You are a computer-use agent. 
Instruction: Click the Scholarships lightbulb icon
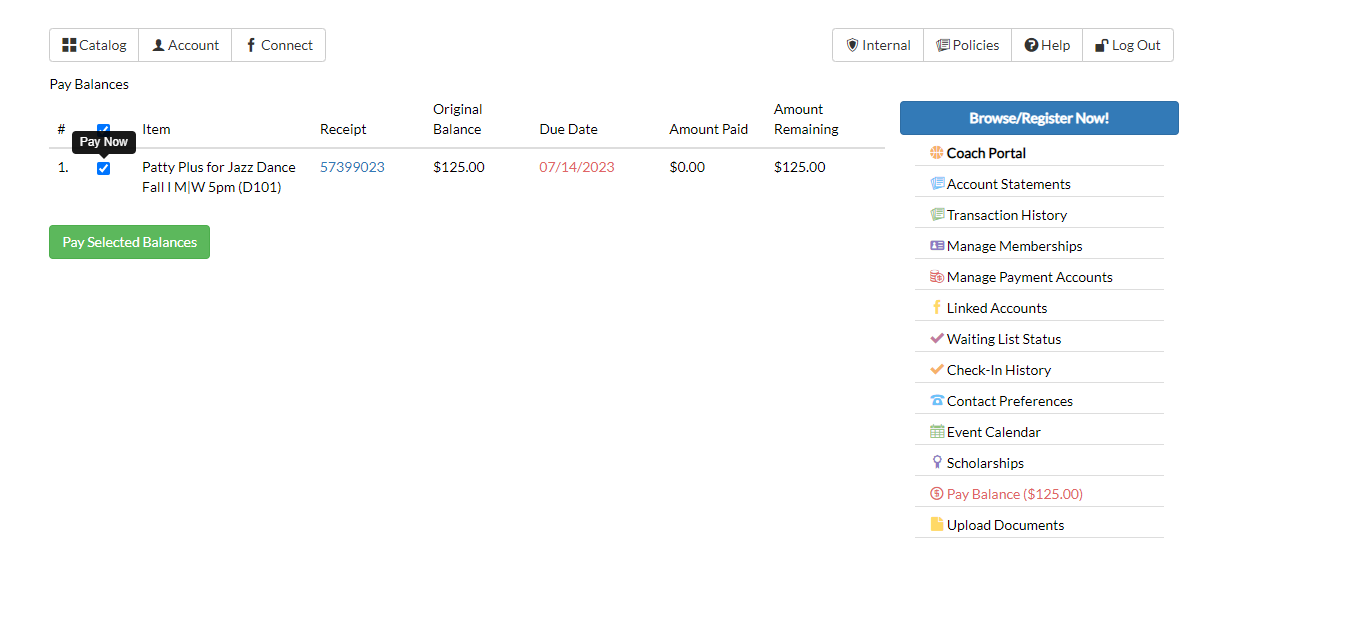pyautogui.click(x=936, y=462)
